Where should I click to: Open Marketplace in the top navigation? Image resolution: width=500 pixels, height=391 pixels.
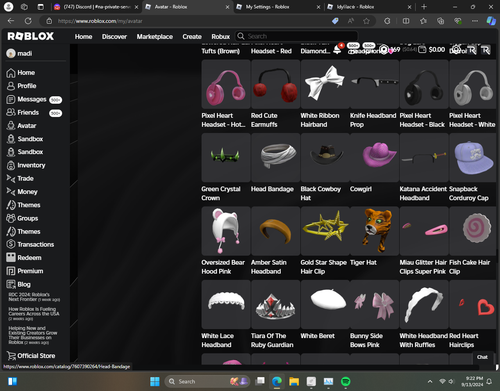click(155, 37)
